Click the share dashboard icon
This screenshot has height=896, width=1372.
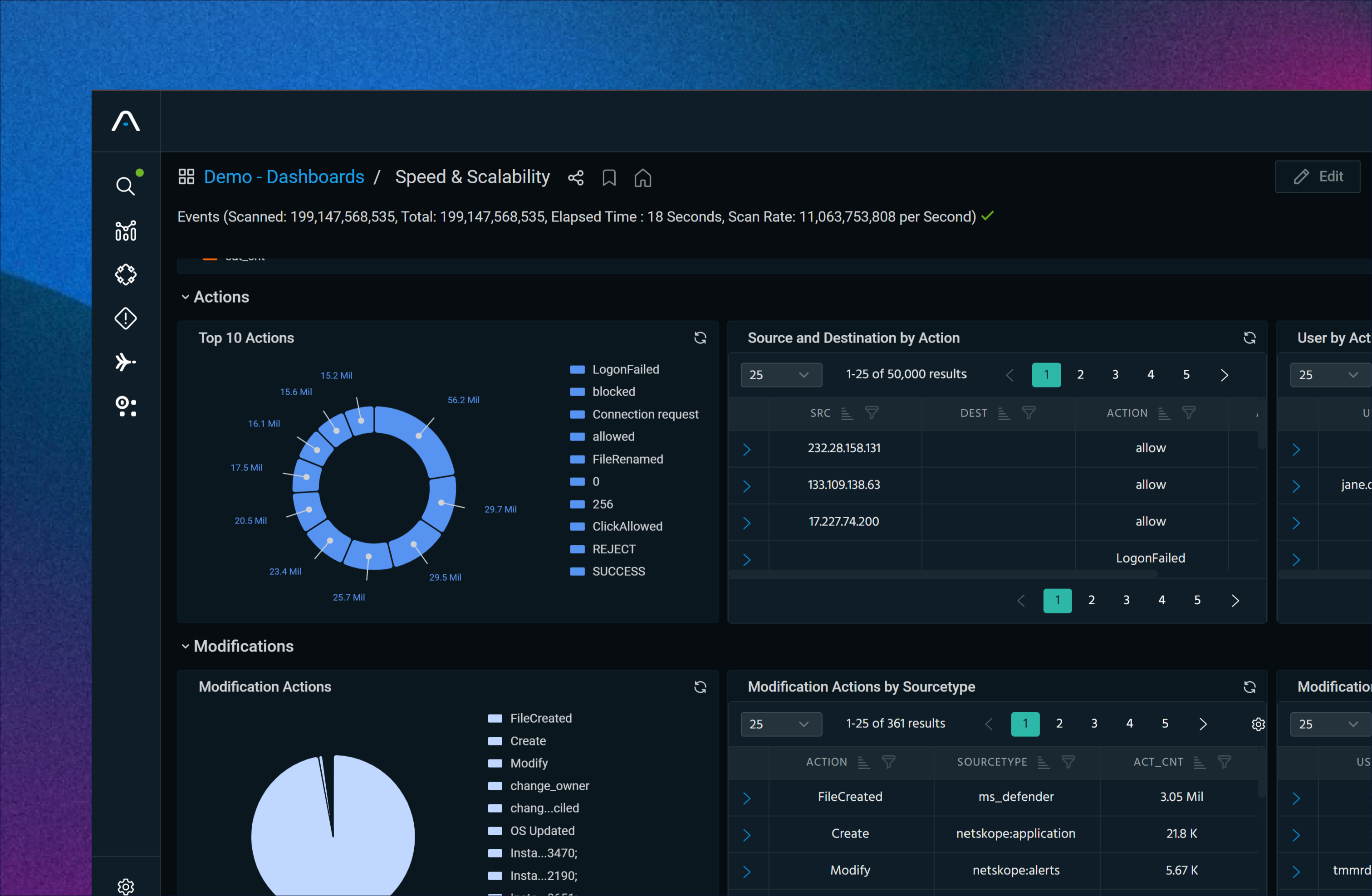[575, 177]
